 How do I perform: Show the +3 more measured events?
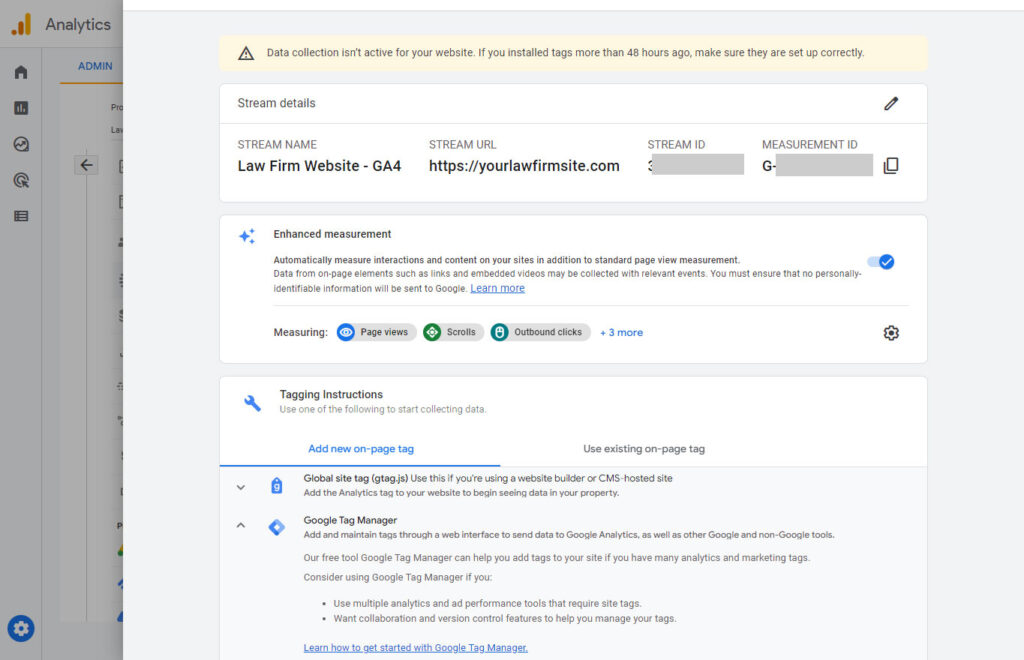coord(621,332)
